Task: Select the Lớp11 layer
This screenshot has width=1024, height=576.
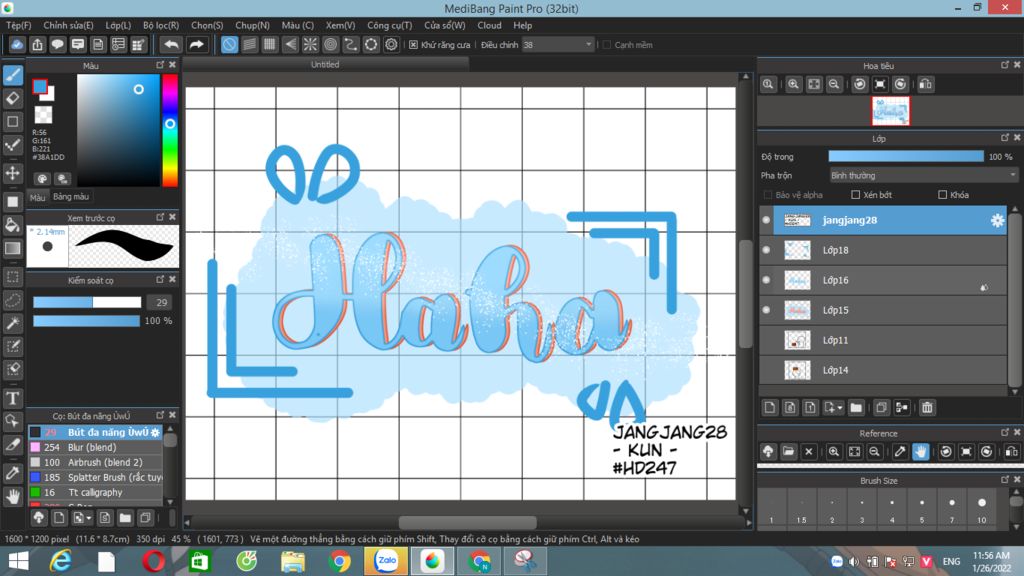Action: pyautogui.click(x=883, y=340)
